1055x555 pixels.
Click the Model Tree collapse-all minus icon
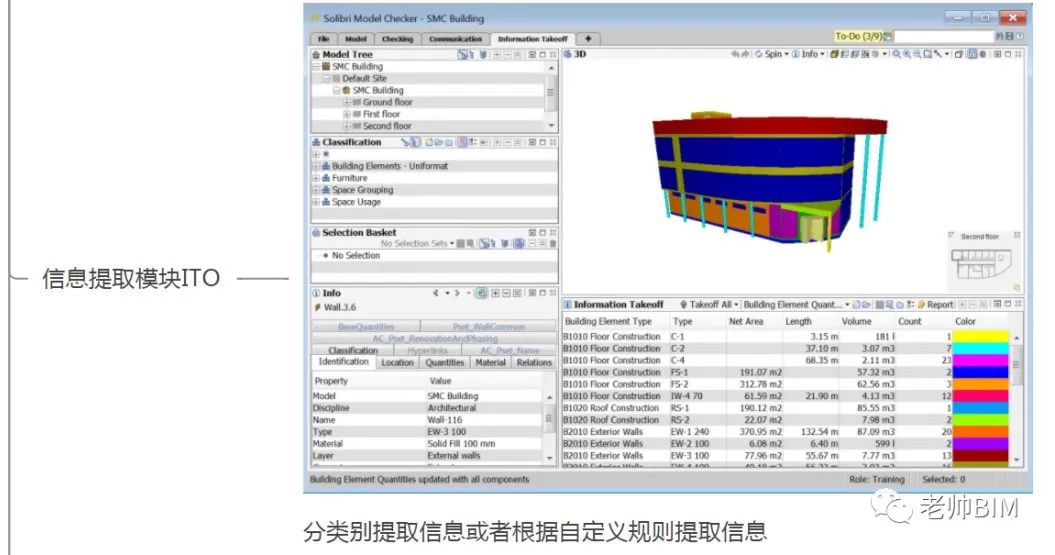(507, 54)
